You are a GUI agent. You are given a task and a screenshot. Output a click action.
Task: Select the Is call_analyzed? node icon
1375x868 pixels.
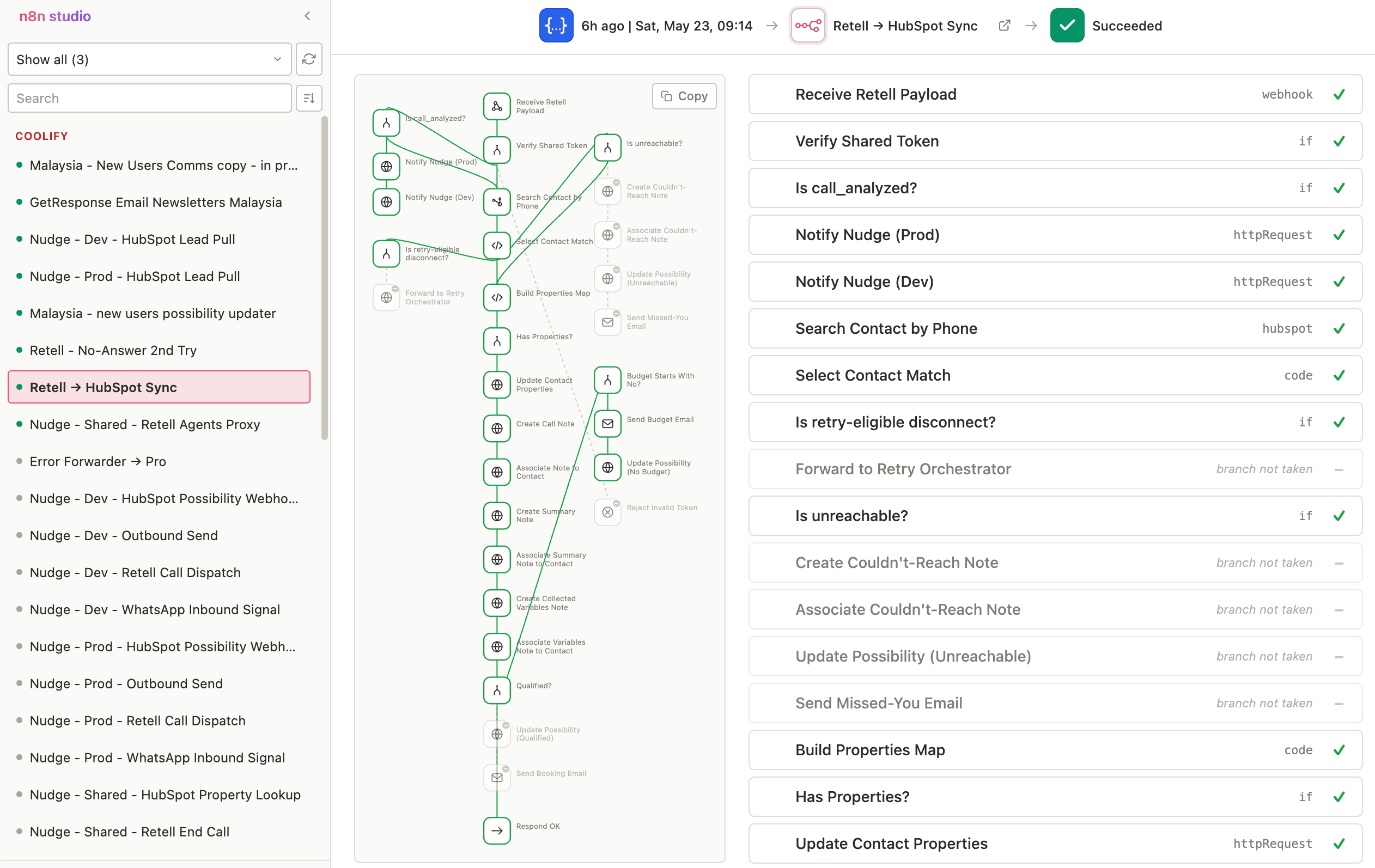coord(386,123)
